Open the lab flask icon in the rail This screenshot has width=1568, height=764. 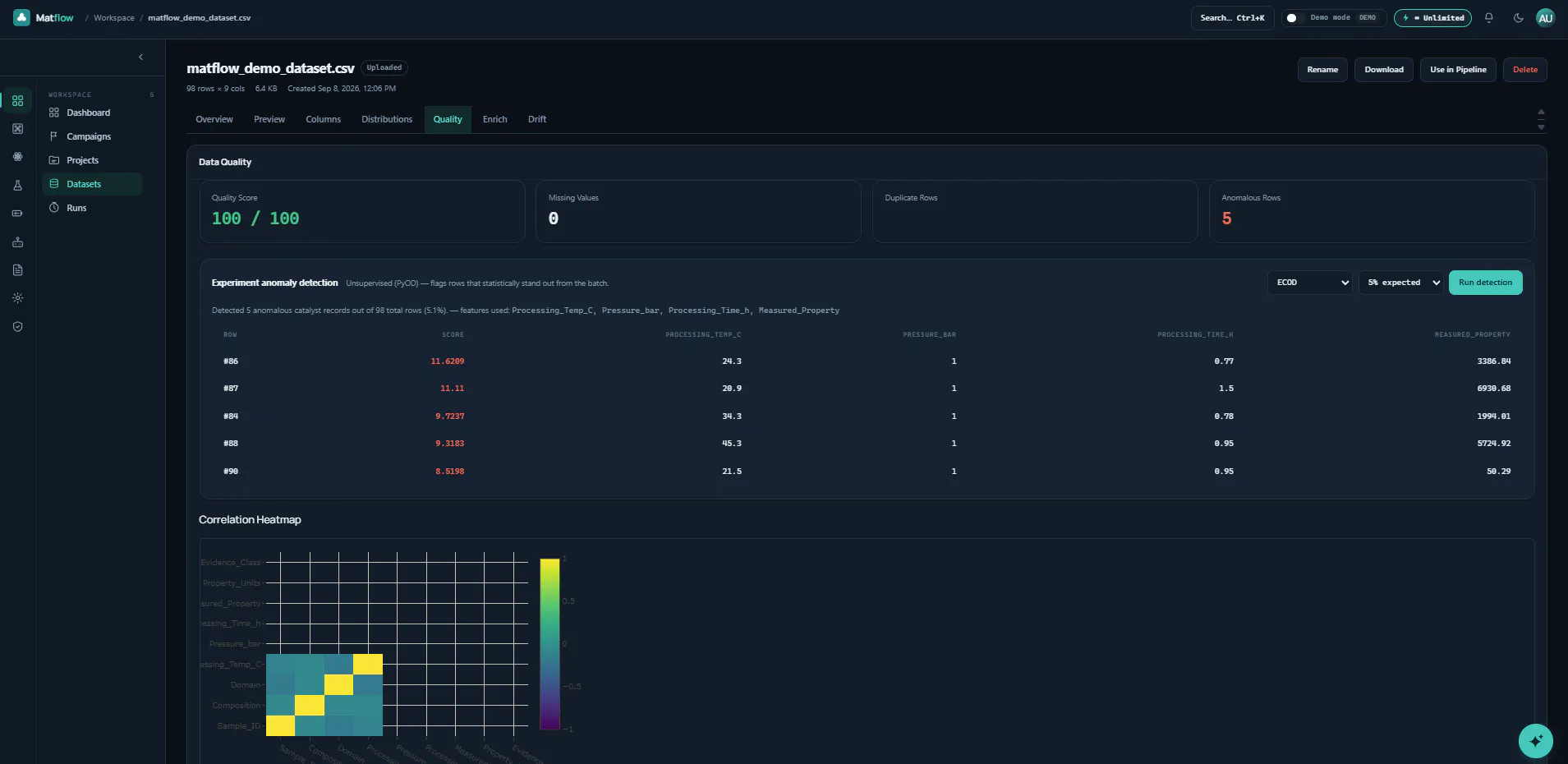point(17,186)
